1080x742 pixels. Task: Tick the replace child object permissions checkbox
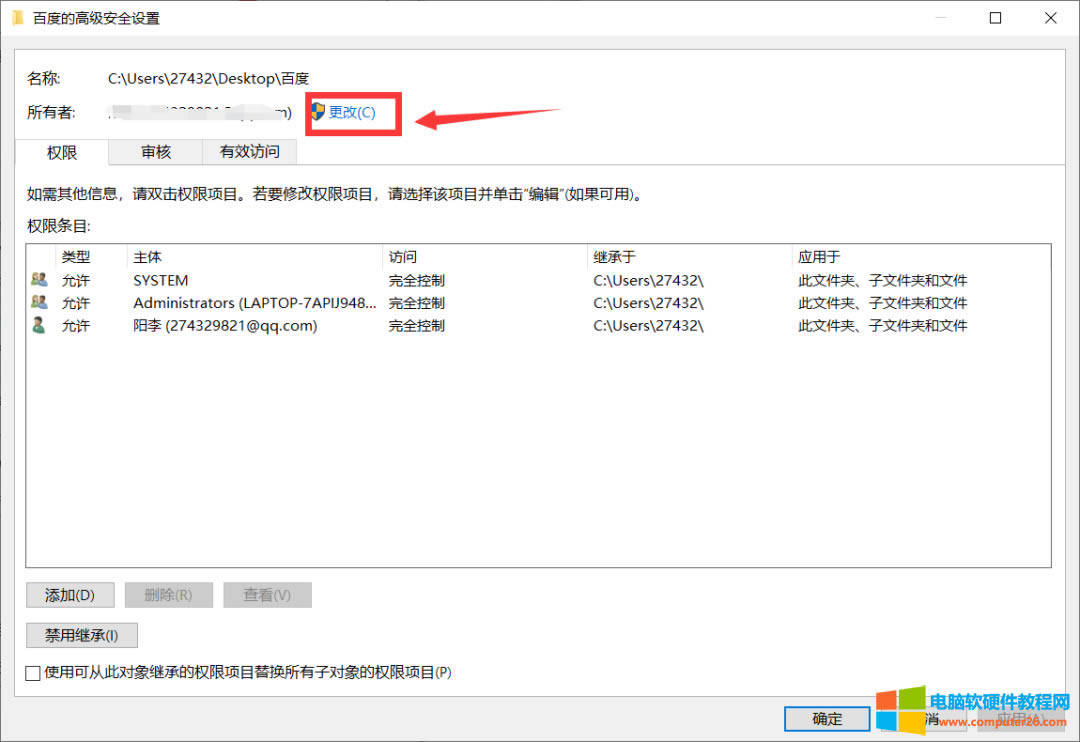(32, 673)
